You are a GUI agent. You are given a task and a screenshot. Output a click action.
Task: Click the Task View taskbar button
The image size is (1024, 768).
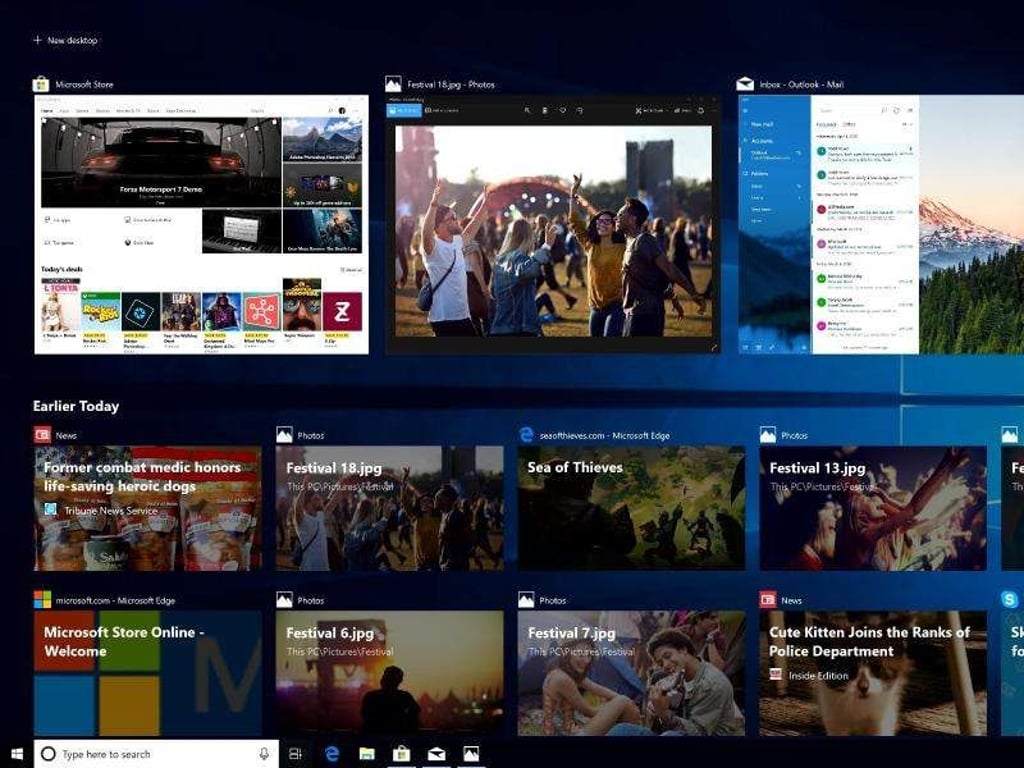coord(295,754)
